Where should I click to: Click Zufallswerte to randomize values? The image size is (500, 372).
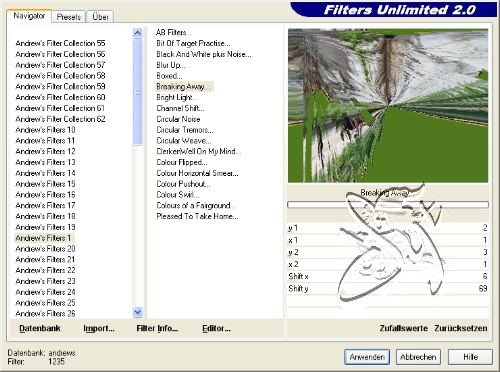pyautogui.click(x=403, y=328)
